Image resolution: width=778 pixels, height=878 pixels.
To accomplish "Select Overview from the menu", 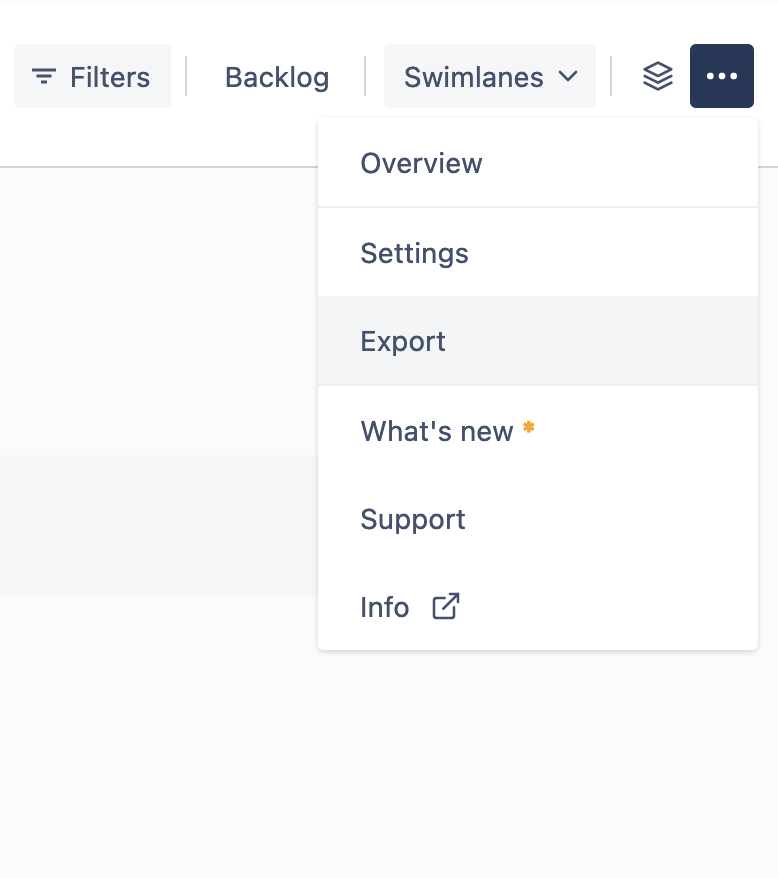I will tap(538, 164).
